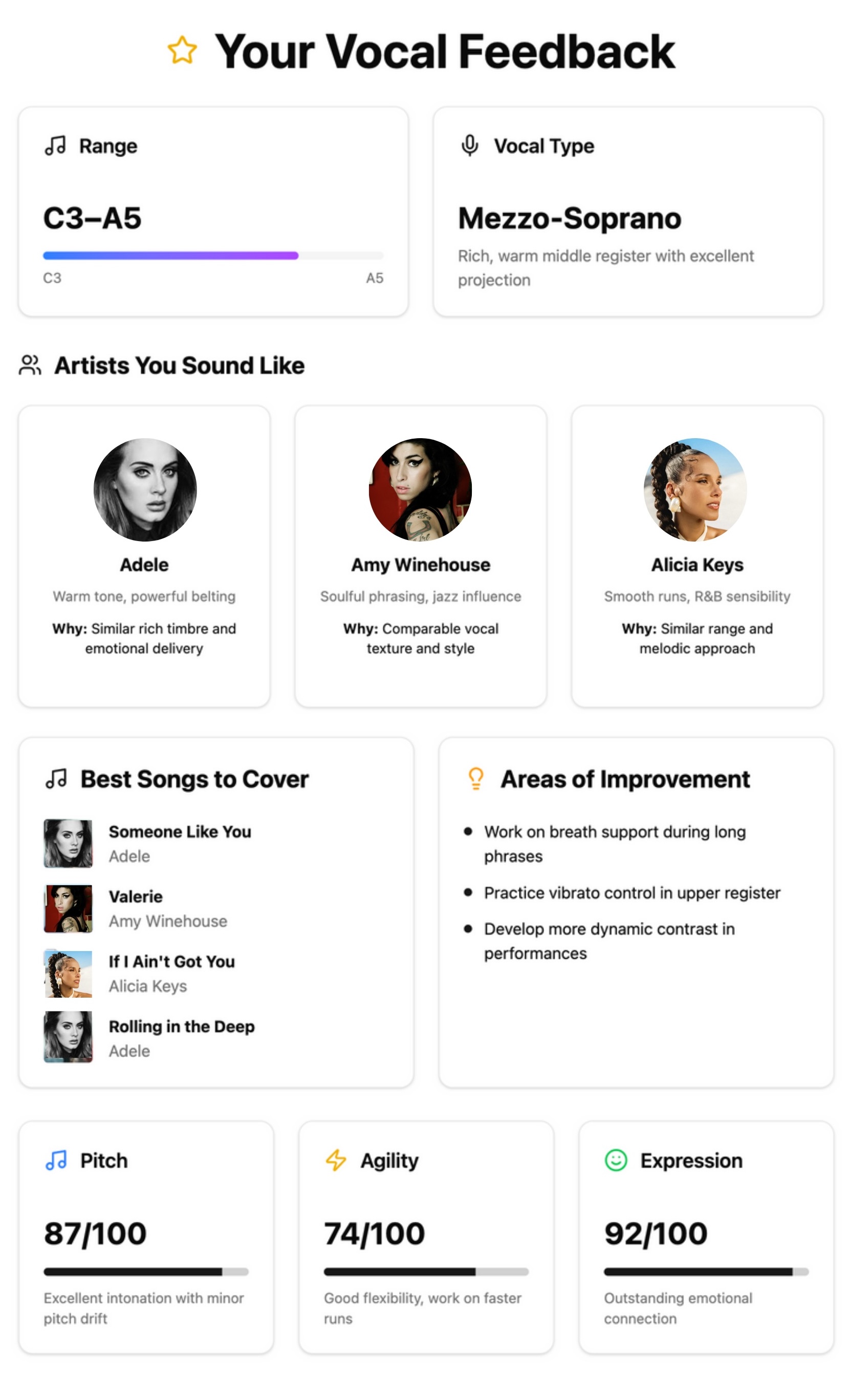Click the music note icon beside Range
Viewport: 849px width, 1400px height.
[x=56, y=146]
